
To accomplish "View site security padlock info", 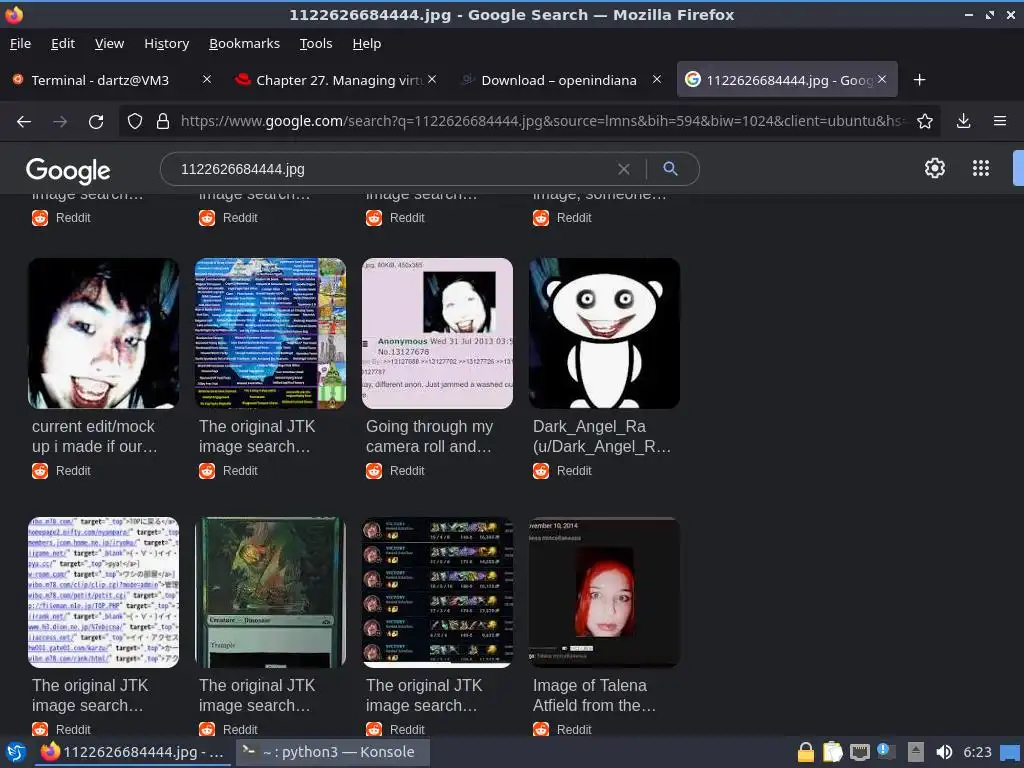I will [163, 121].
